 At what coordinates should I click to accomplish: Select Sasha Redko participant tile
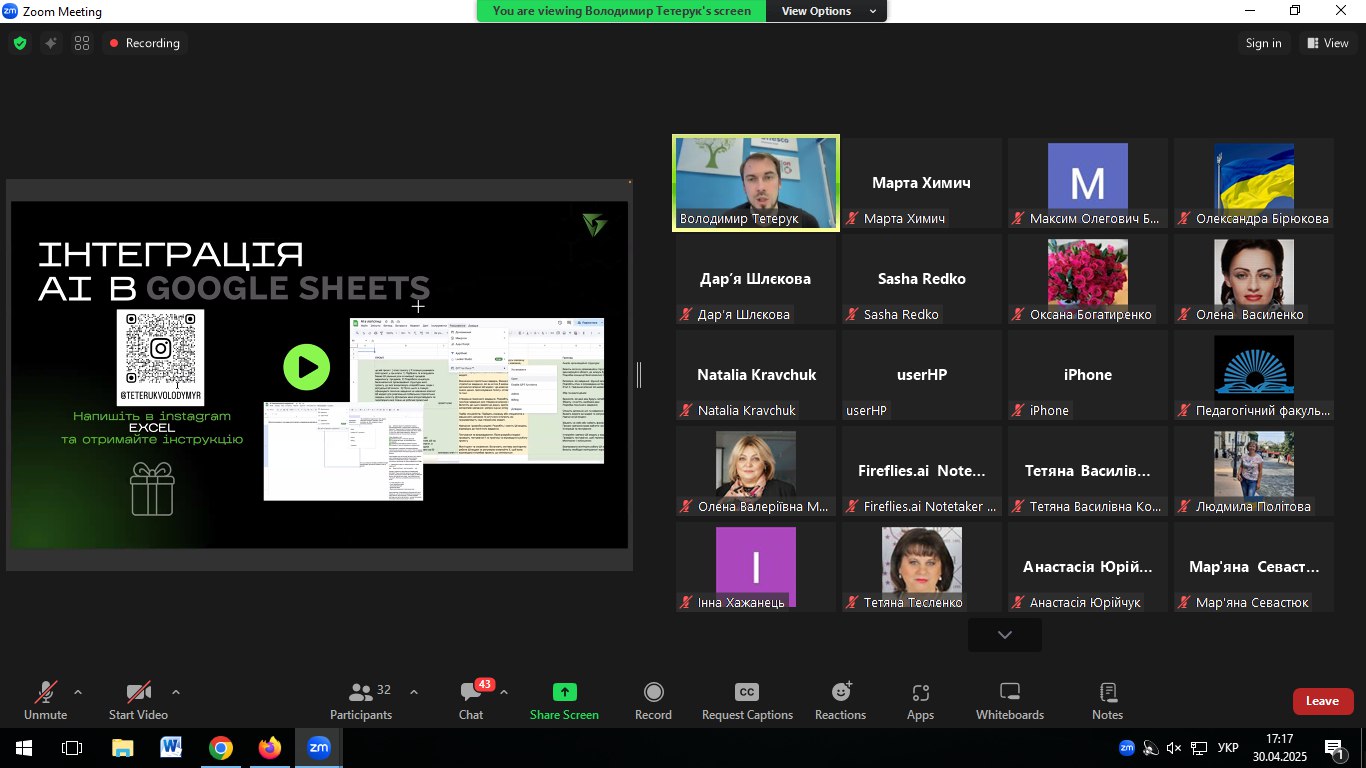click(921, 280)
